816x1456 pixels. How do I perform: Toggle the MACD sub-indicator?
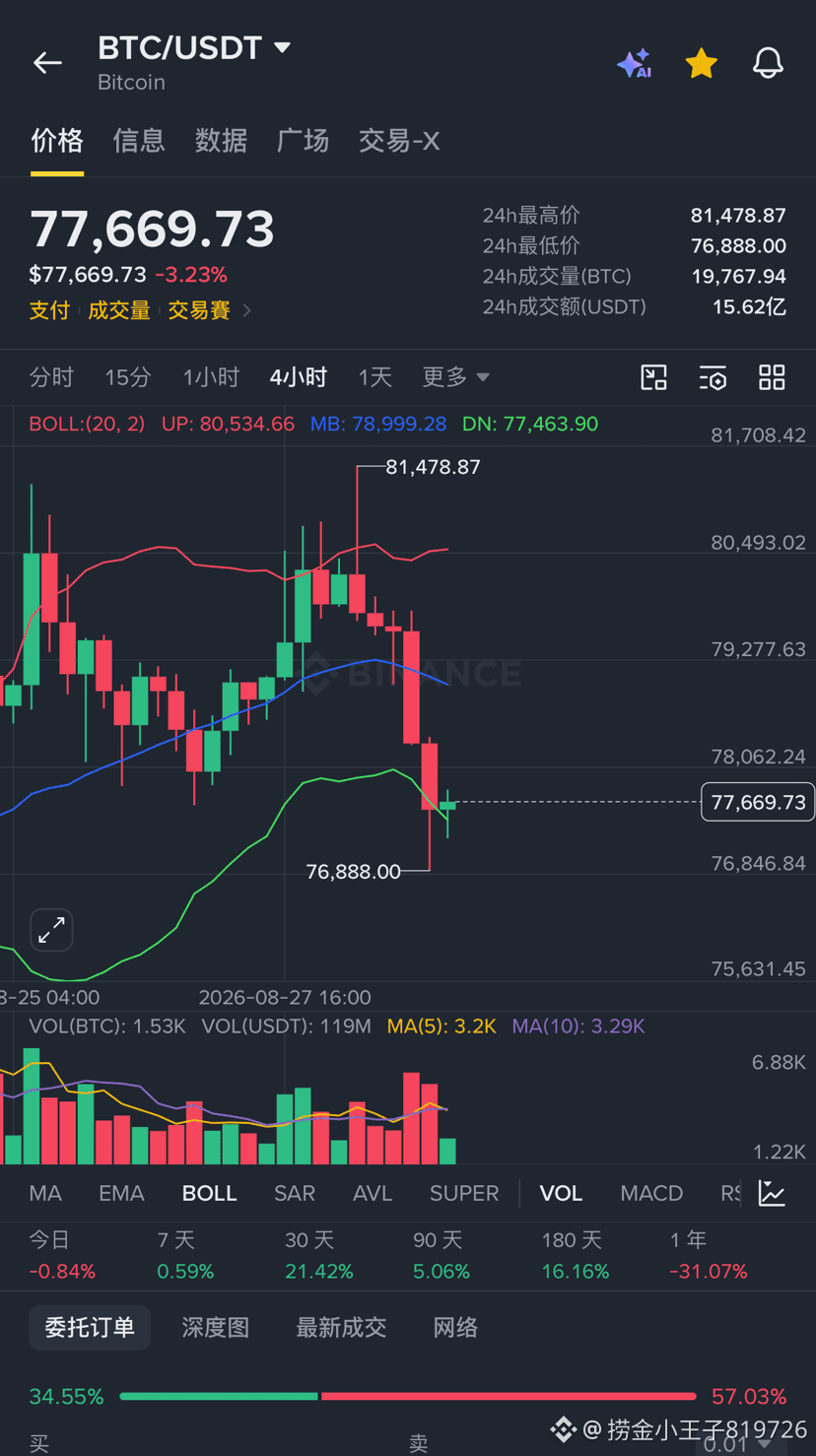(651, 1193)
